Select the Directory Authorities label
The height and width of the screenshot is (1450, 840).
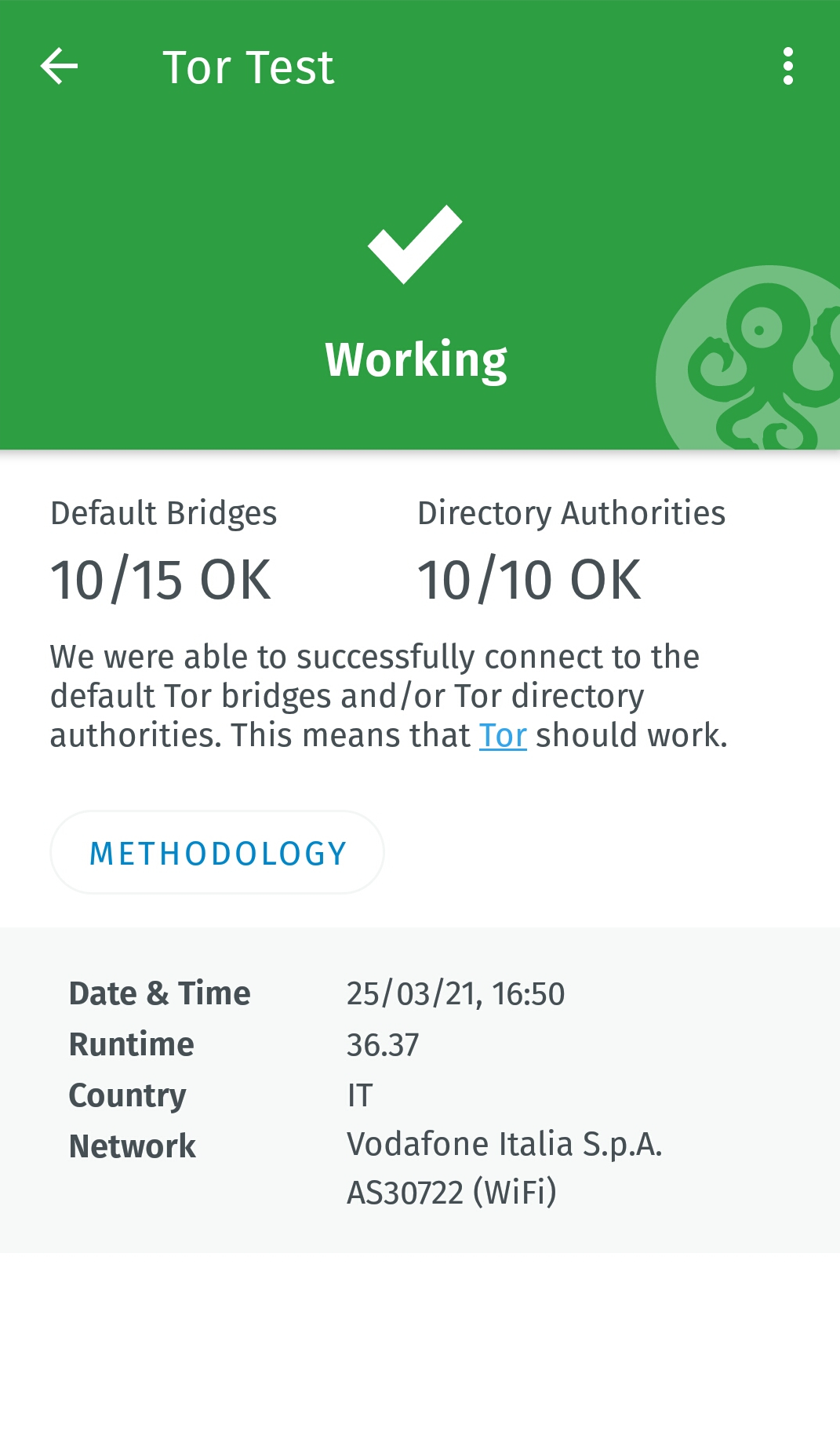pyautogui.click(x=571, y=513)
